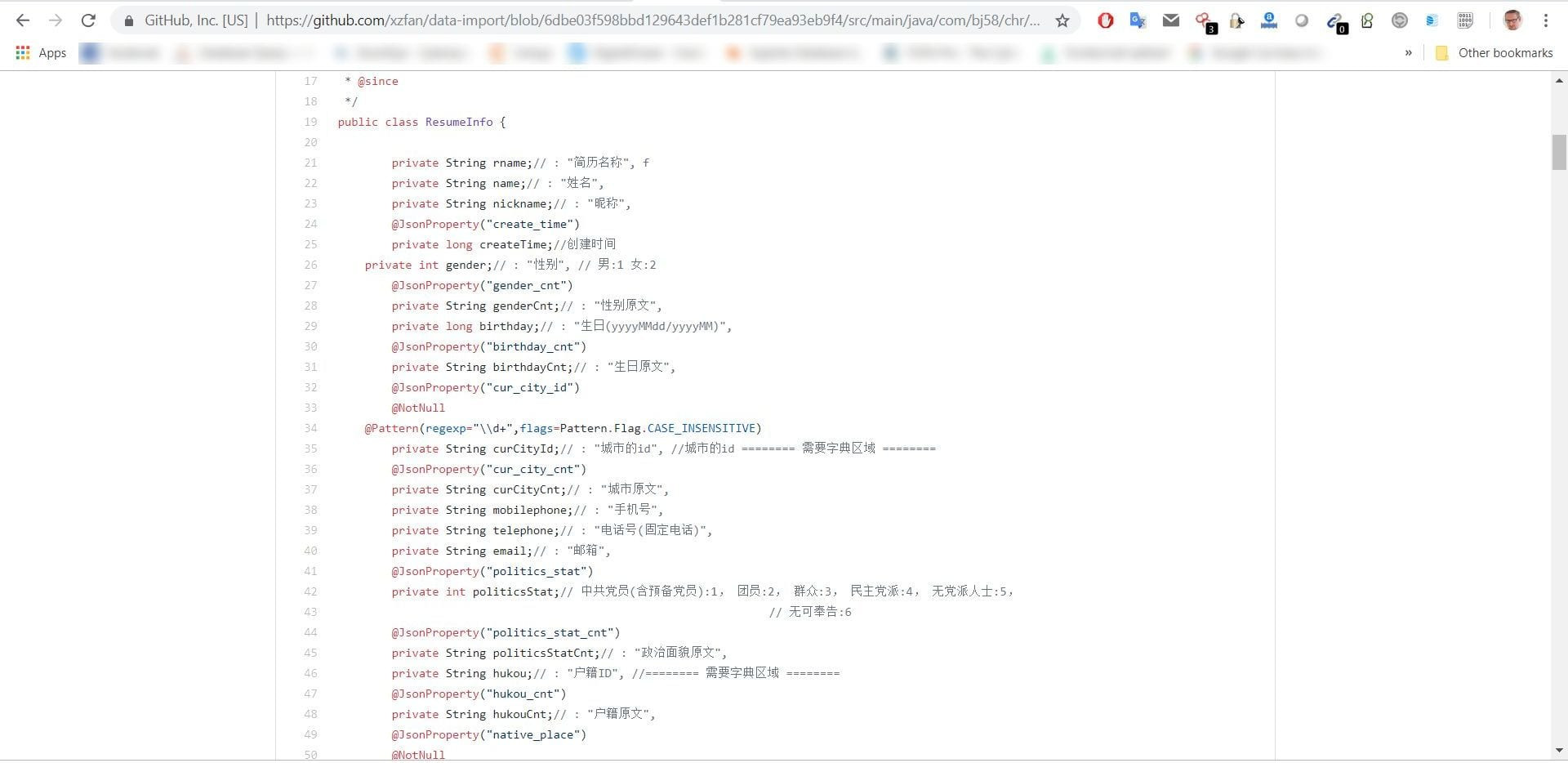1568x763 pixels.
Task: Click the rname field name
Action: [x=510, y=163]
